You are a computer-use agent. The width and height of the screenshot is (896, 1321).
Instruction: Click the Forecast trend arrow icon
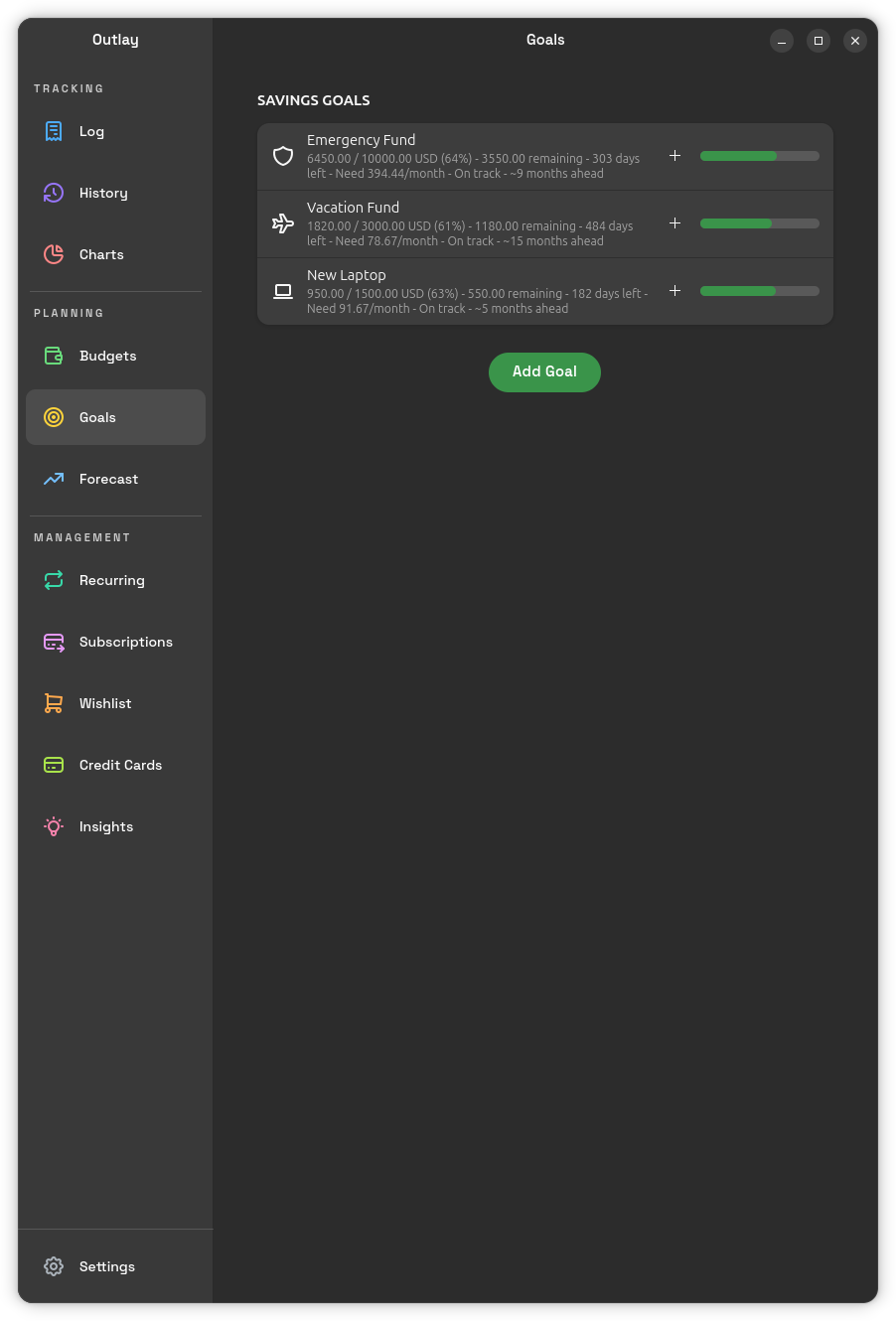54,479
